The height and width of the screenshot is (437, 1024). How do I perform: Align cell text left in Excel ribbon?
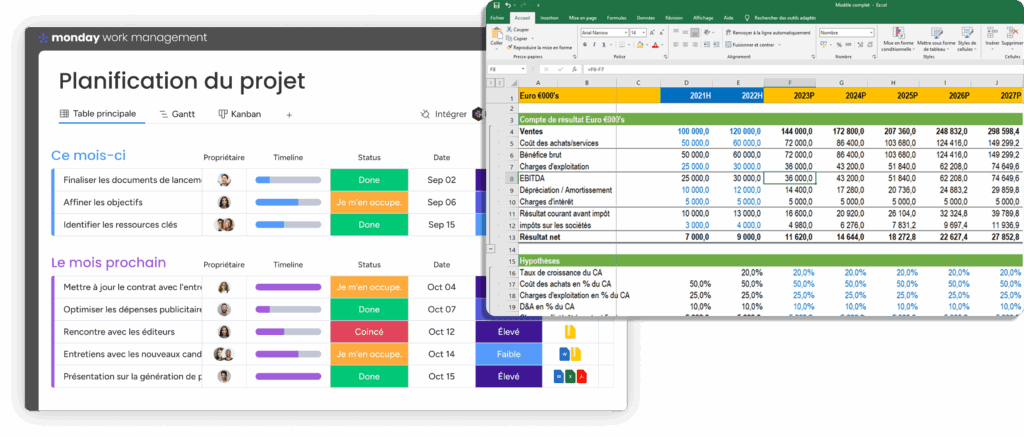[676, 44]
